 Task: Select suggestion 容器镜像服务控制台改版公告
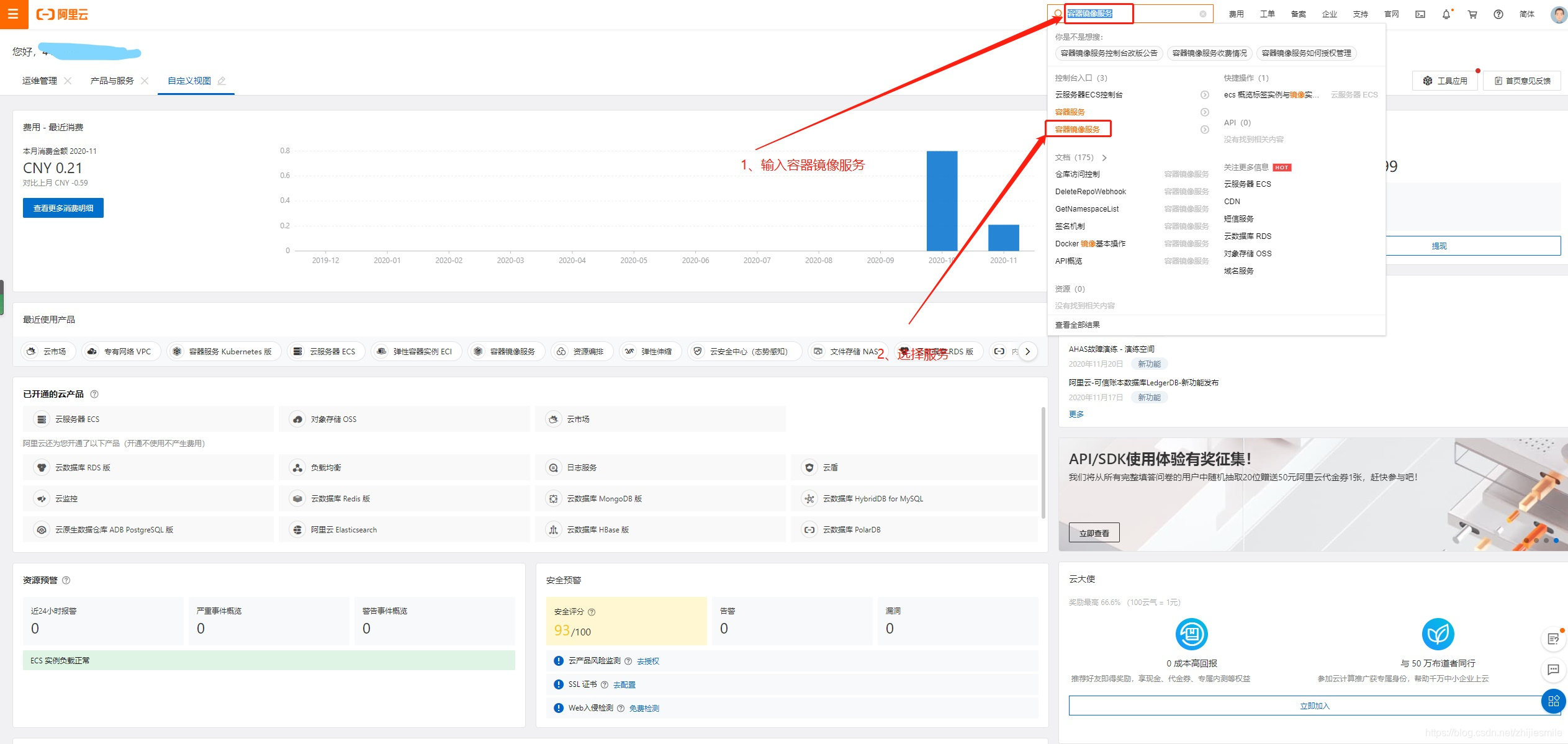tap(1109, 53)
